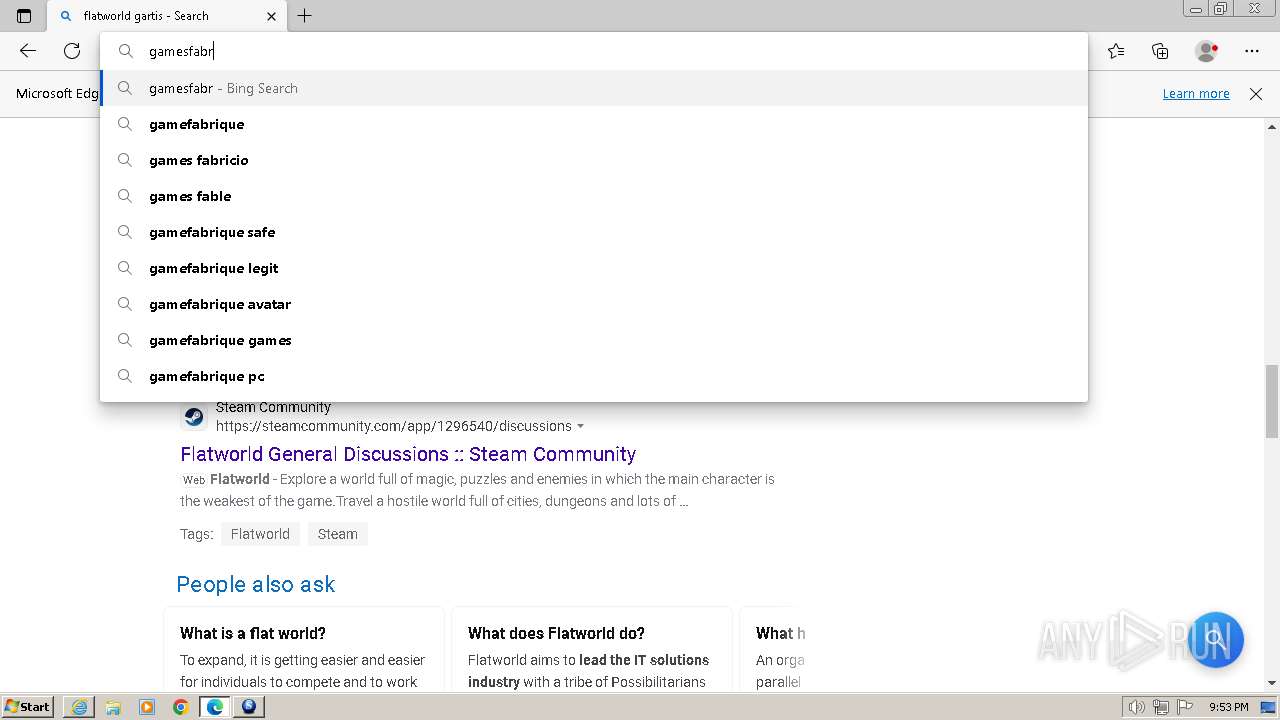1280x720 pixels.
Task: Open the Settings and more ellipsis menu
Action: [1252, 51]
